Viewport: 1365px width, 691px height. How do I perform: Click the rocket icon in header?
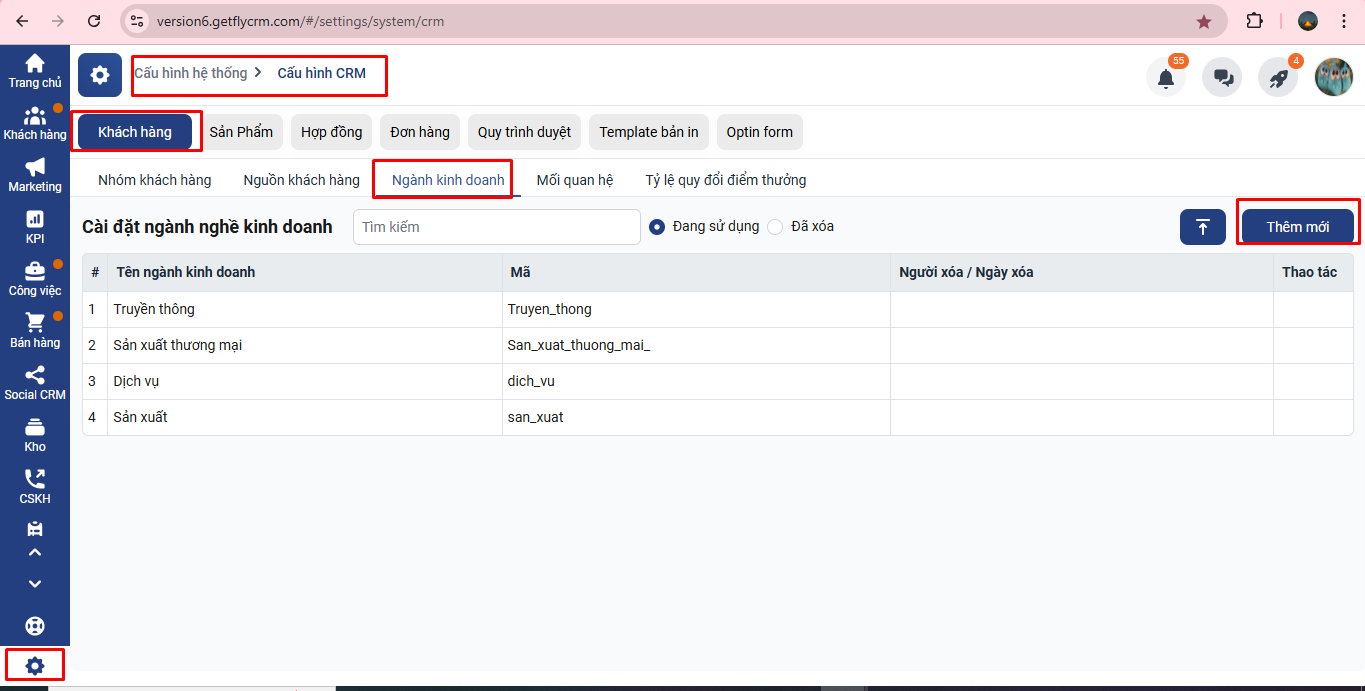[x=1277, y=78]
